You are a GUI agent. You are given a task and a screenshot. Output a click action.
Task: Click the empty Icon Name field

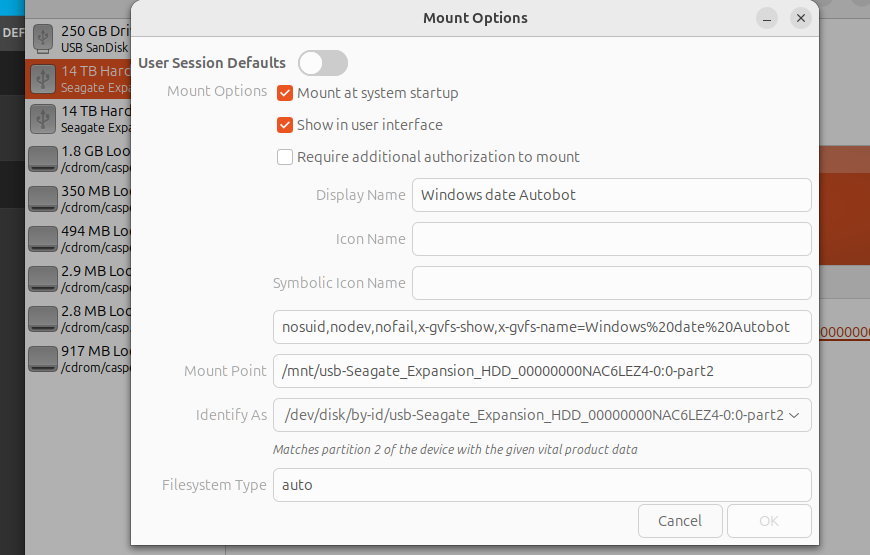coord(611,239)
